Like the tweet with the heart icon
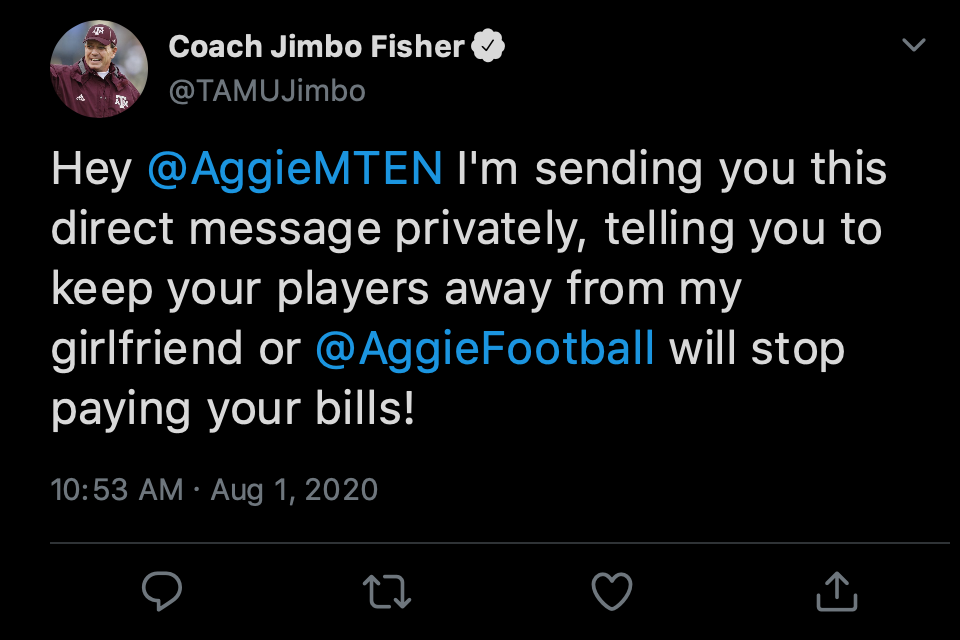 click(612, 591)
